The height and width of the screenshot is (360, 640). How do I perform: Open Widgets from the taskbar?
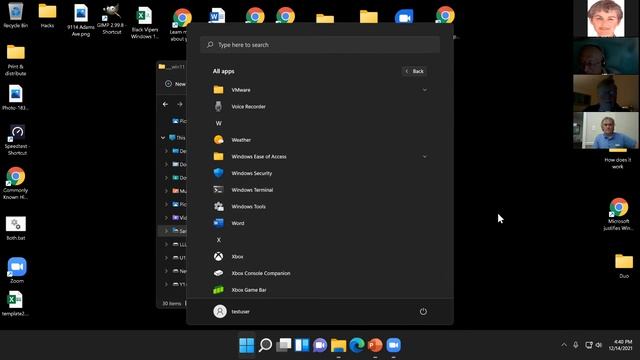[302, 345]
